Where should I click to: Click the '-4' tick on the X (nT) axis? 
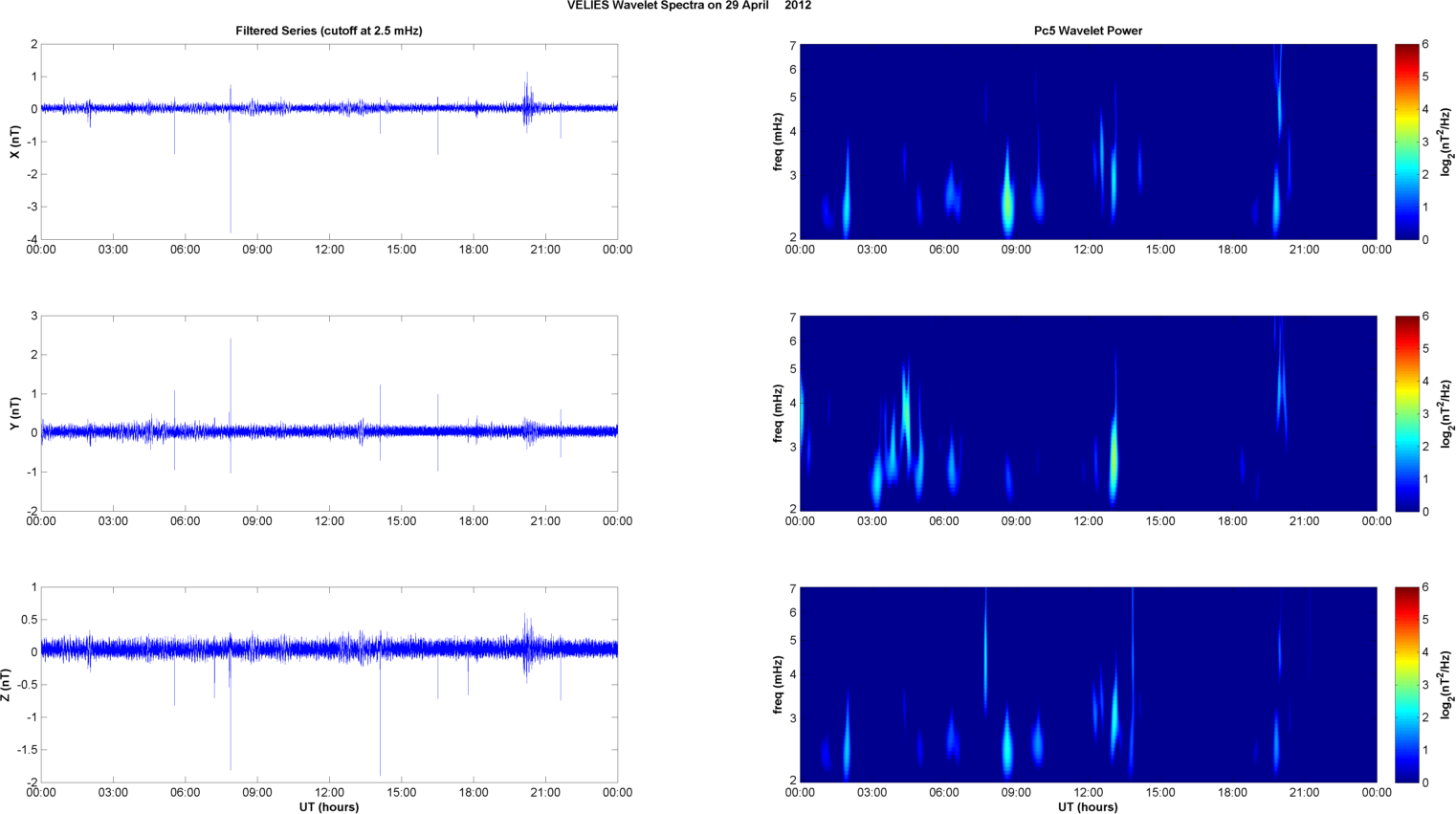tap(31, 239)
